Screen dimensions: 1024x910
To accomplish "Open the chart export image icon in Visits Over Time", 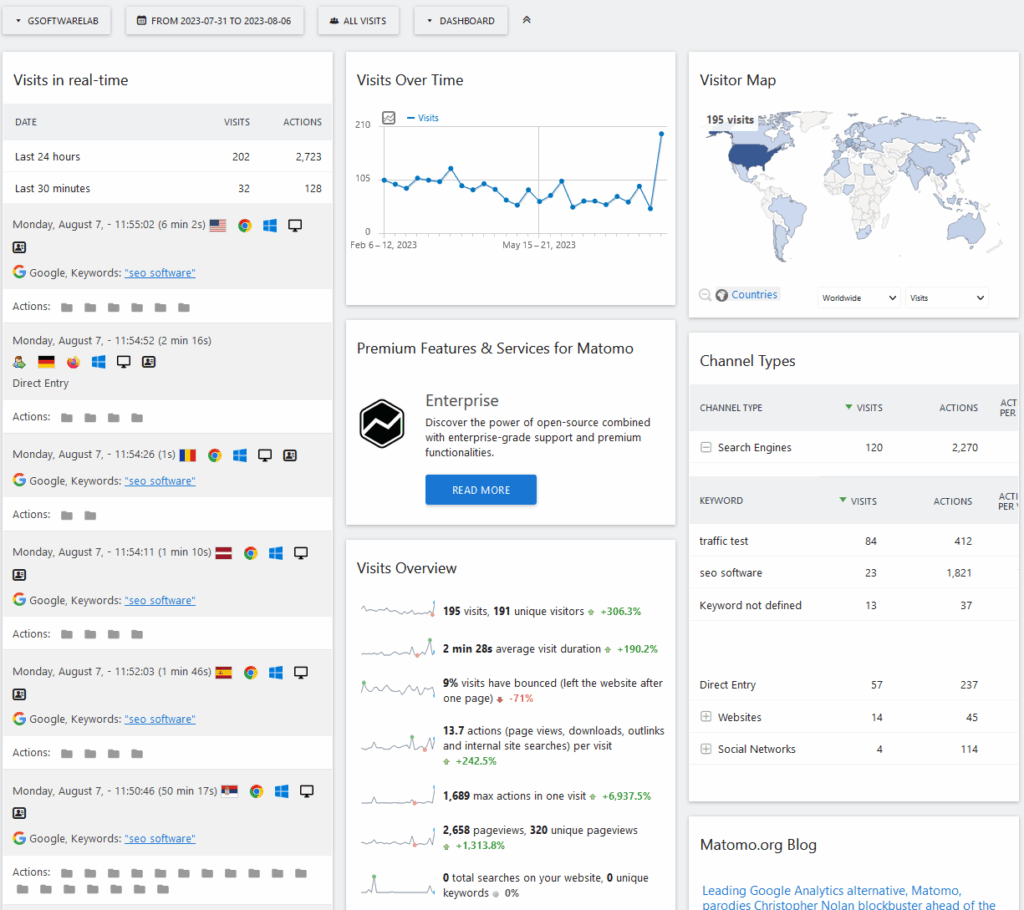I will tap(389, 118).
